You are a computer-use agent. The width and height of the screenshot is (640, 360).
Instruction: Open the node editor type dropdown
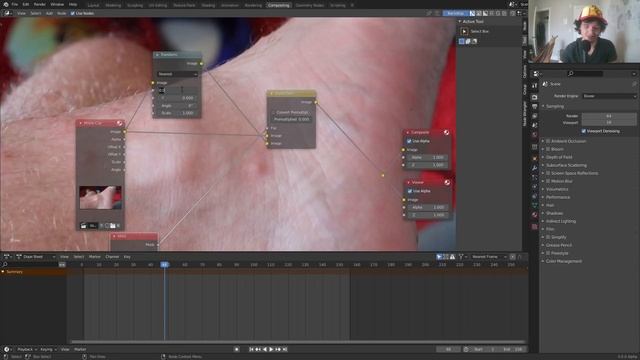click(7, 13)
